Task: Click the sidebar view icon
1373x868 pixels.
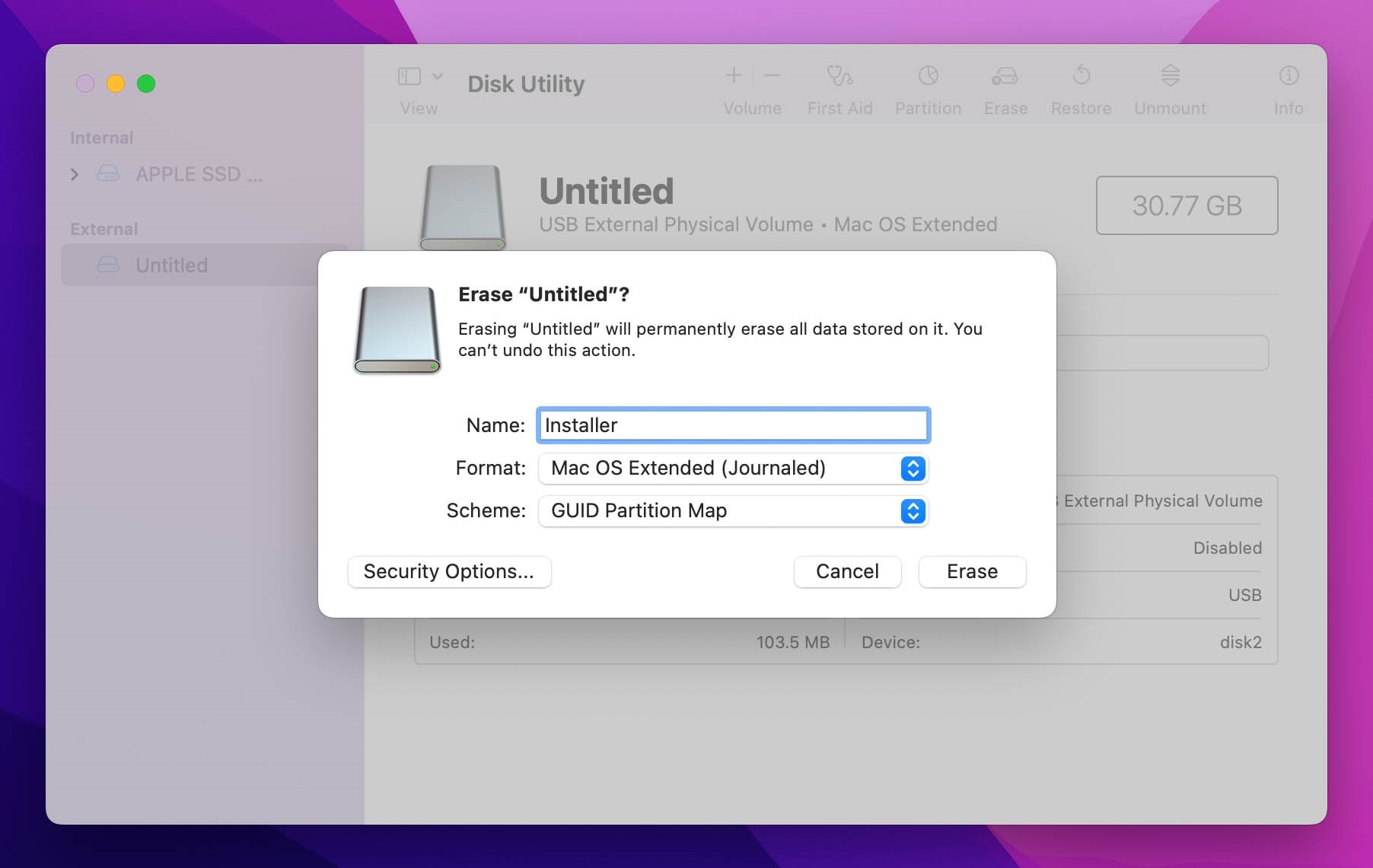Action: (x=408, y=75)
